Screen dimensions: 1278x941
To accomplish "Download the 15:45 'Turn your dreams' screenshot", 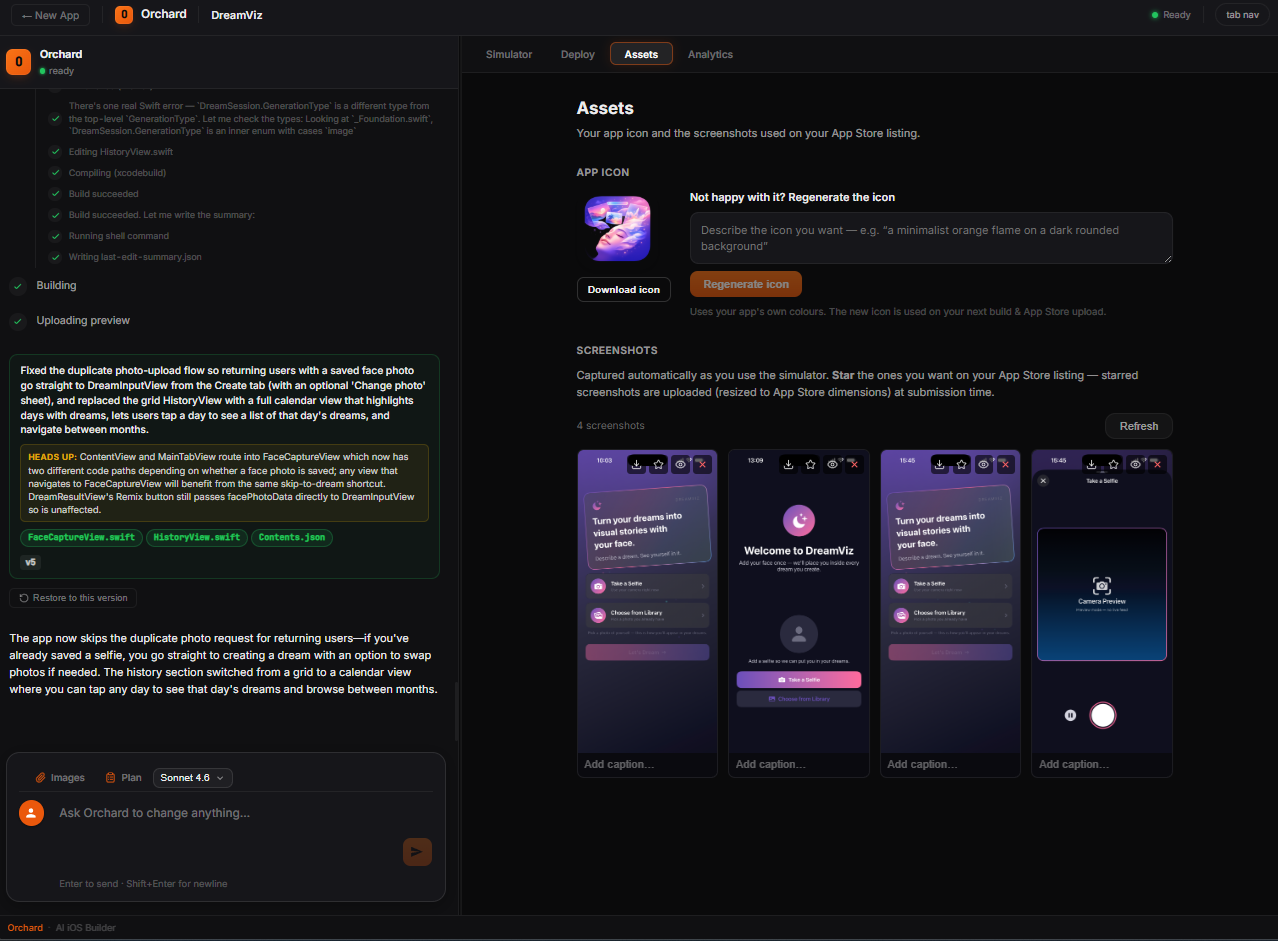I will [940, 464].
